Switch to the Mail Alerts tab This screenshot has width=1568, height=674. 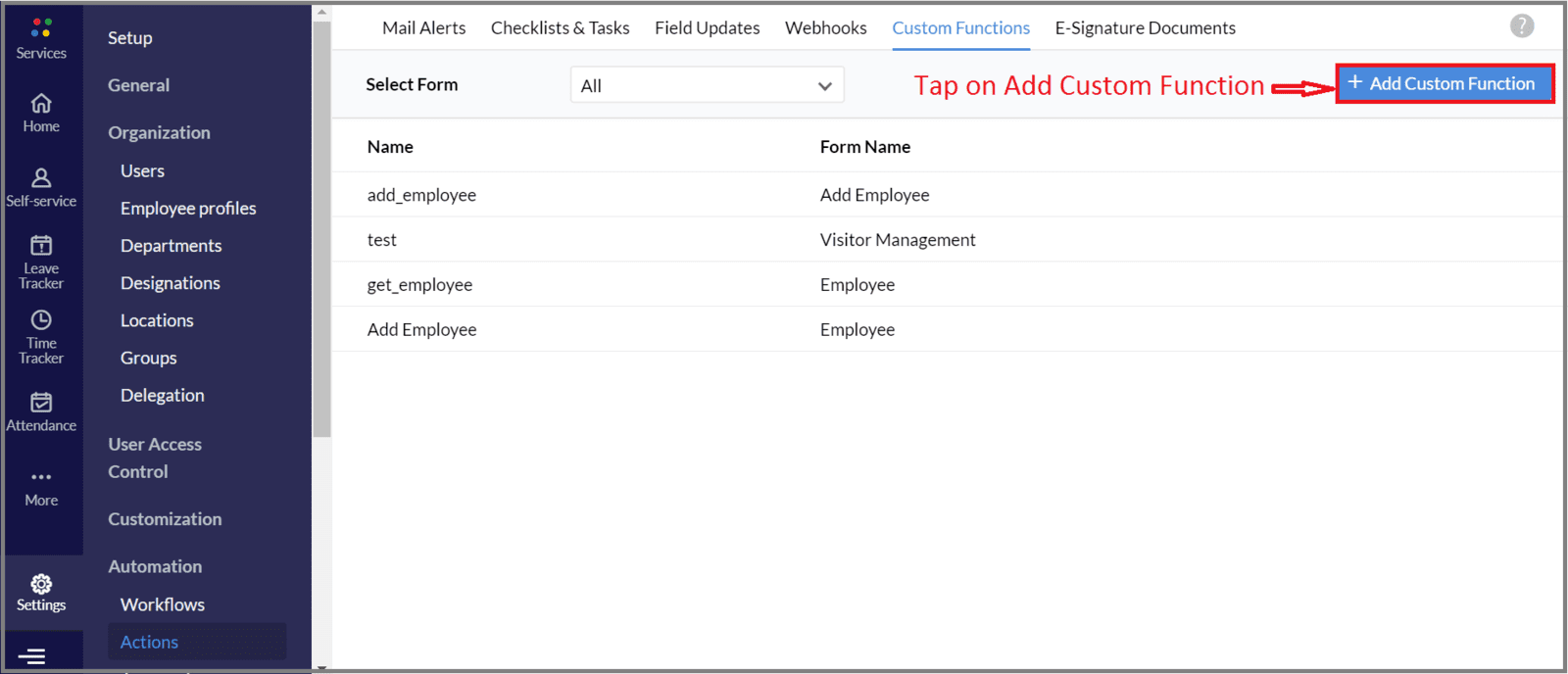pos(423,27)
